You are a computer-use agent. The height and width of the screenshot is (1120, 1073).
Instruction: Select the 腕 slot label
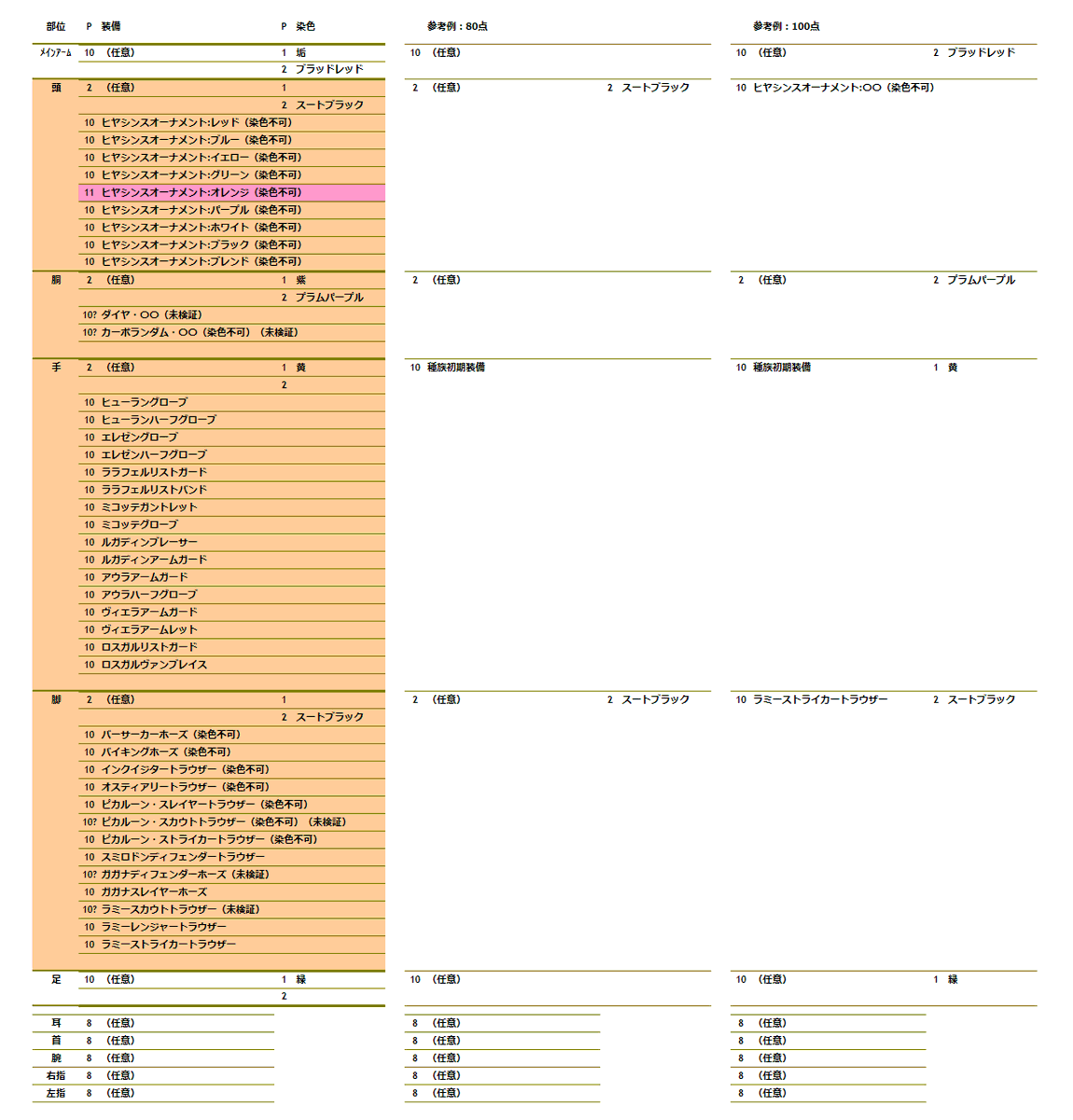tap(56, 1058)
